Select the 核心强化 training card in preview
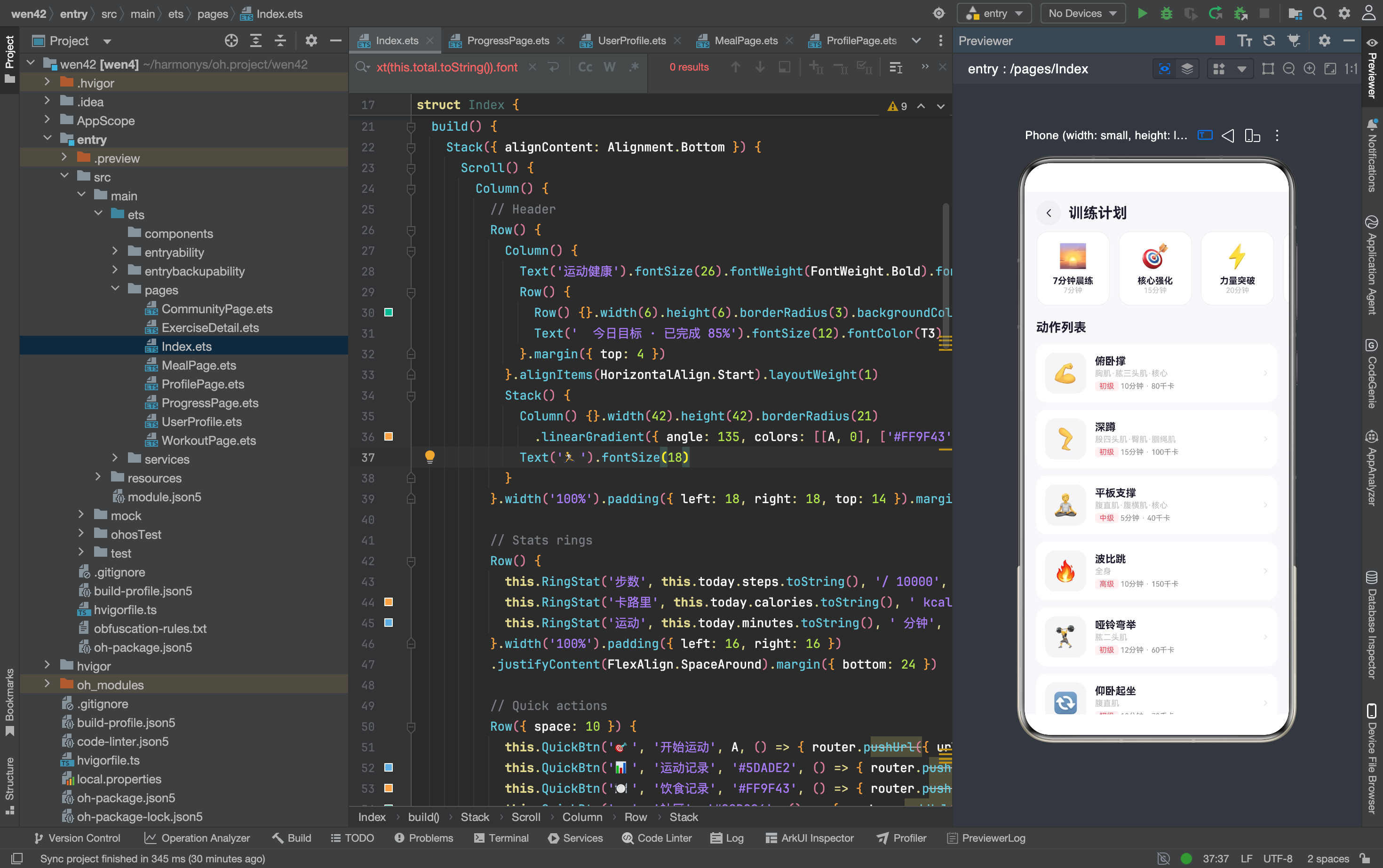The height and width of the screenshot is (868, 1383). click(x=1154, y=268)
